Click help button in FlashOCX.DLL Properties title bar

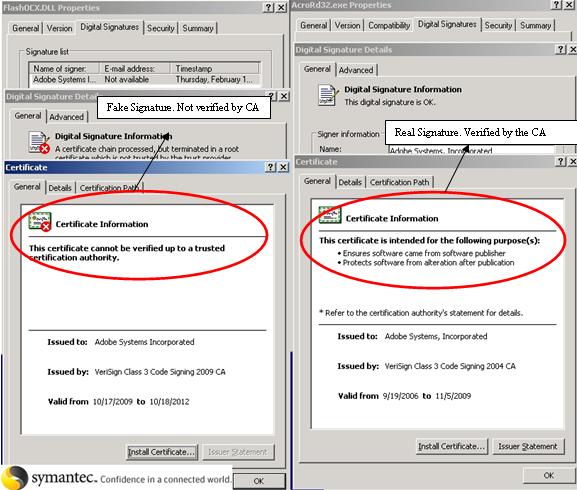pos(269,7)
